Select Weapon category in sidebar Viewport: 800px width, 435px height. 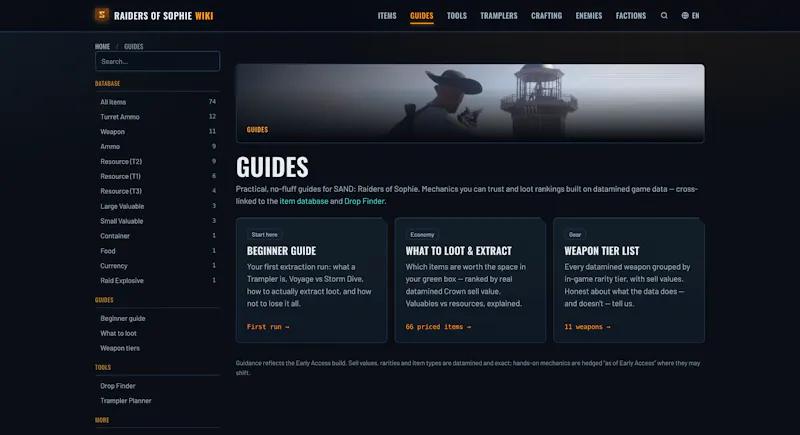(158, 132)
